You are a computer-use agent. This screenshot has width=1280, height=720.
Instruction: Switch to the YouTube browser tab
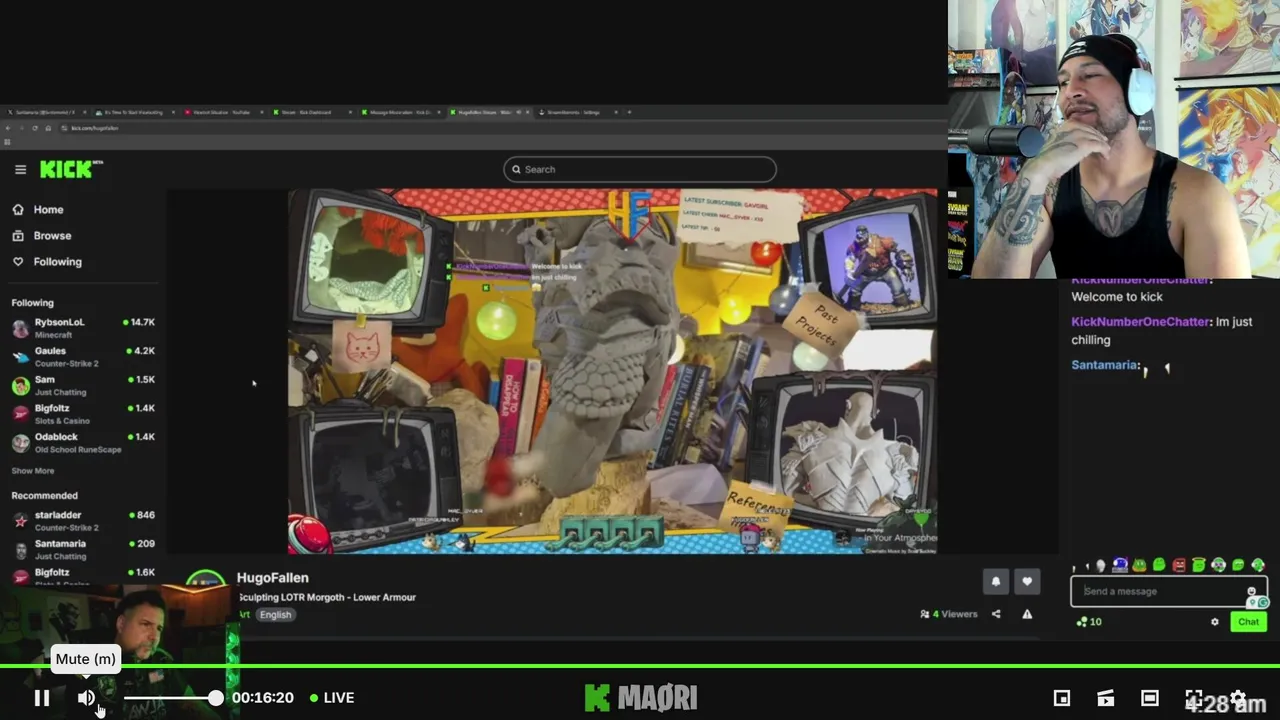click(x=222, y=112)
